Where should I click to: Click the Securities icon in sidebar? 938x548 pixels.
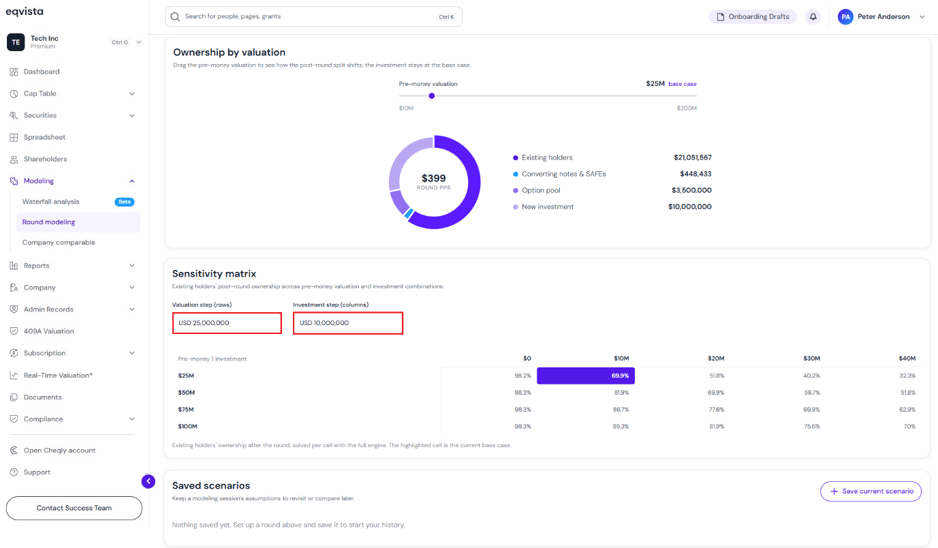(x=14, y=115)
